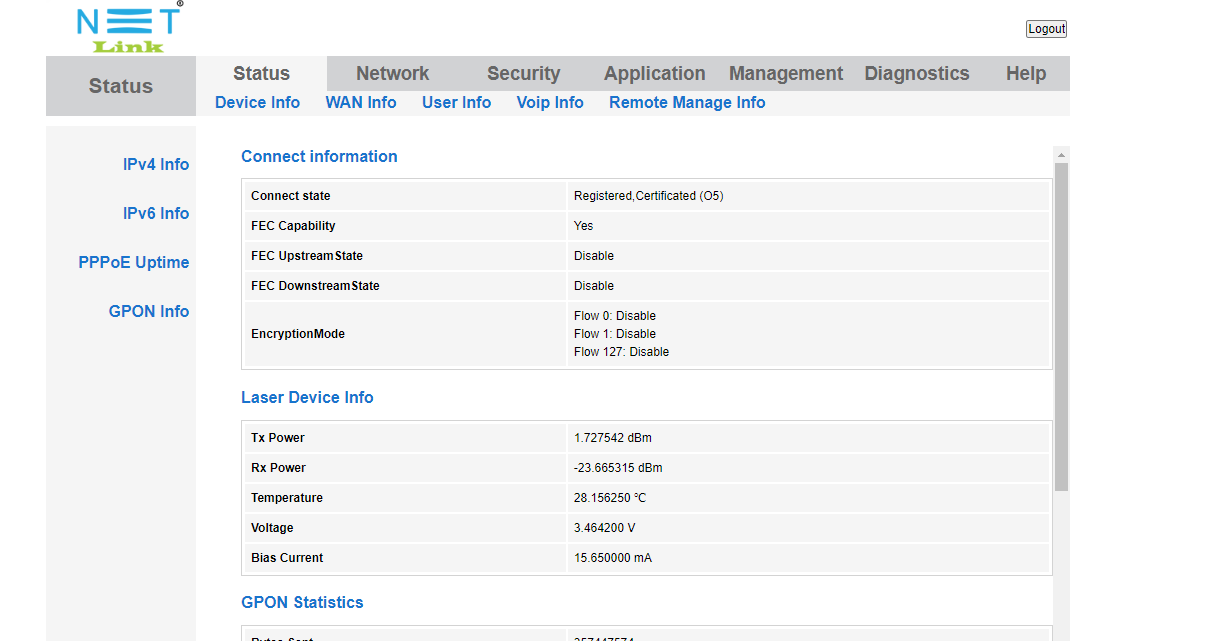1216x641 pixels.
Task: Select the Status tab in top navigation
Action: click(x=261, y=73)
